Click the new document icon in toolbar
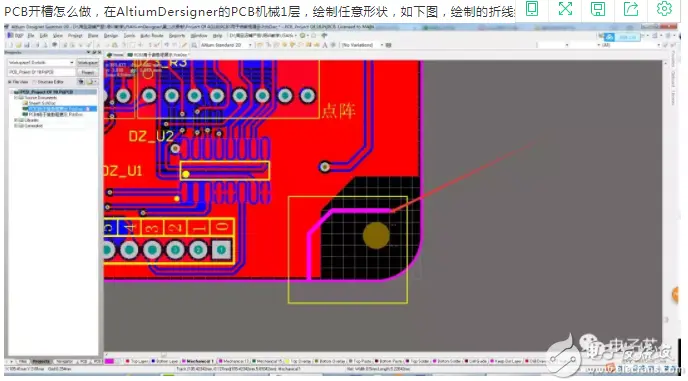The height and width of the screenshot is (381, 688). (11, 45)
